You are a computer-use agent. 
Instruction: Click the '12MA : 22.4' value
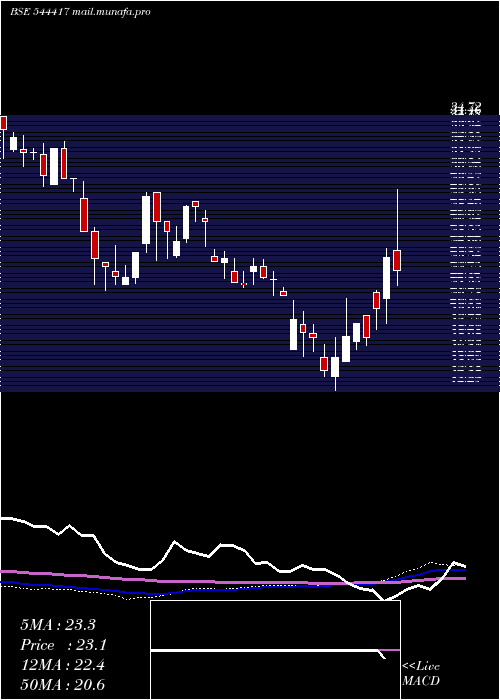(63, 665)
